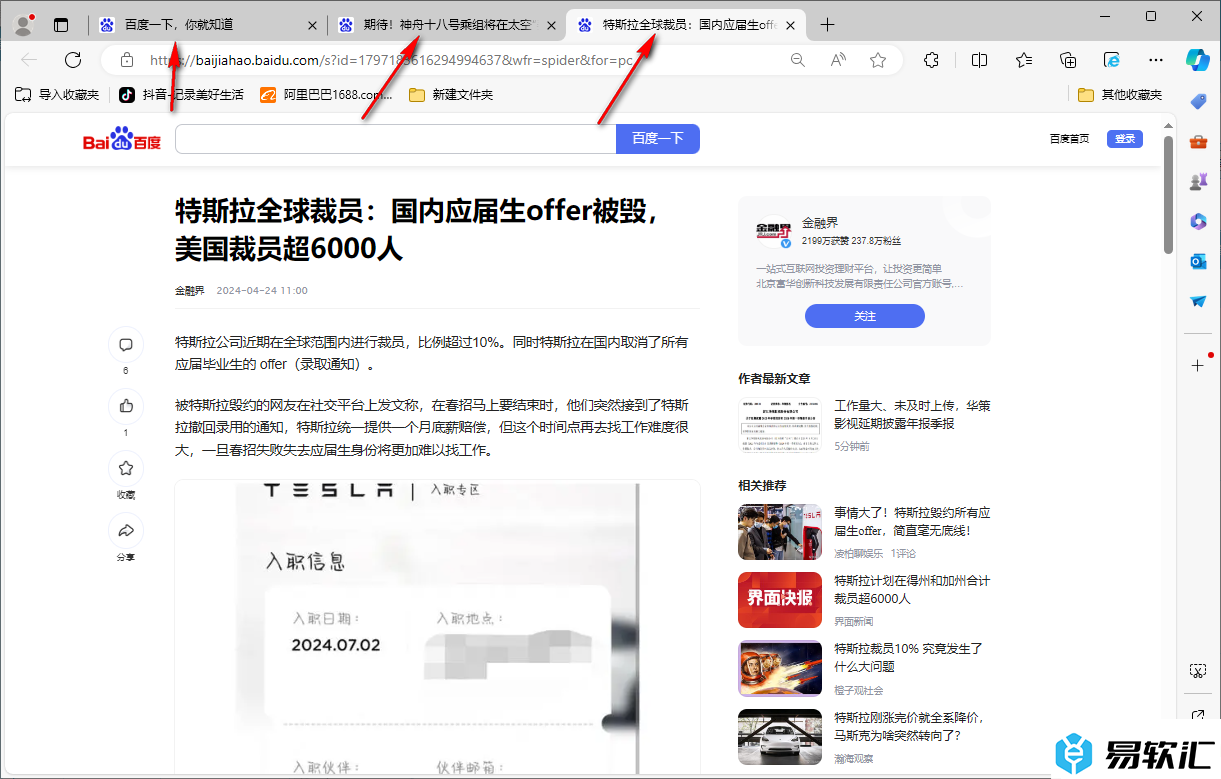Collect the article with 收藏 star
This screenshot has height=779, width=1221.
tap(126, 468)
